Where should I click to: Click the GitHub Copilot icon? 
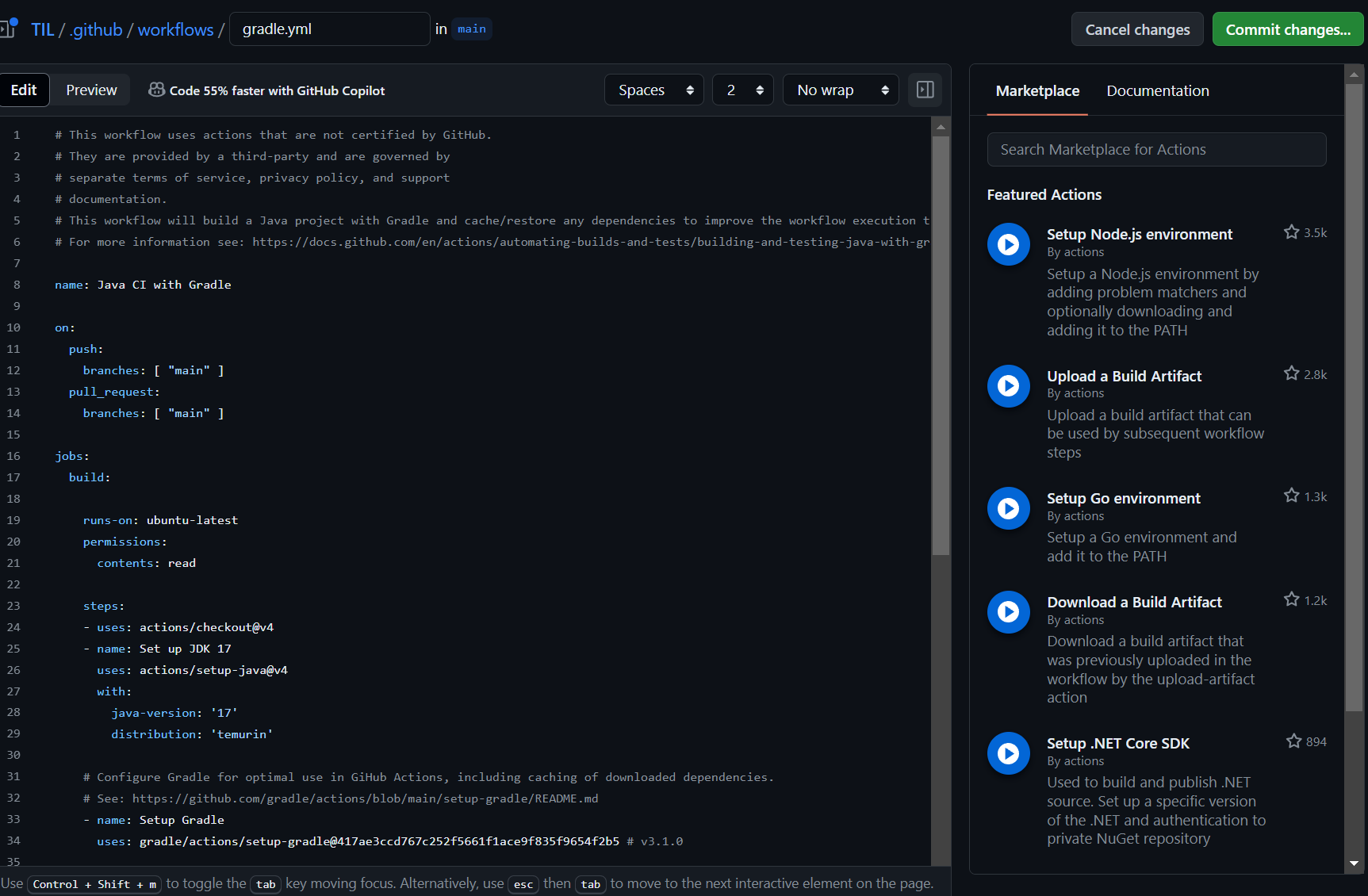click(156, 90)
